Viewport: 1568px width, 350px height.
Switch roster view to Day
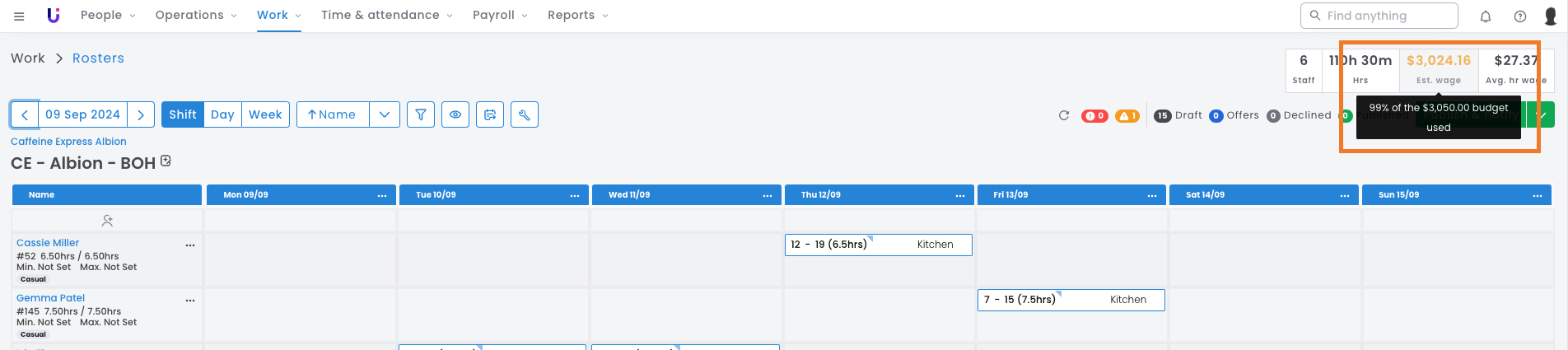point(222,114)
